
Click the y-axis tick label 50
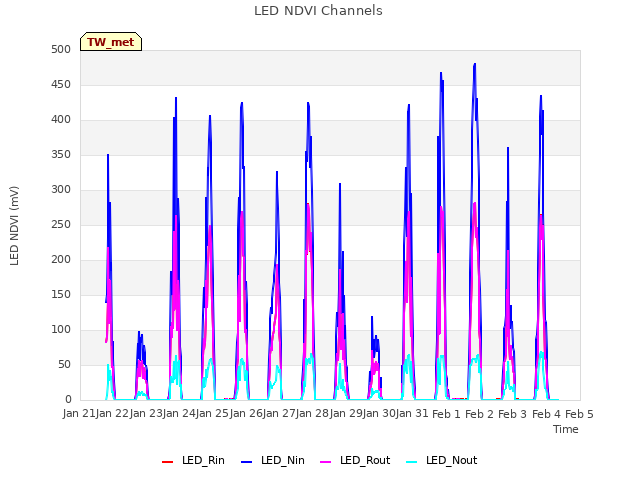[x=64, y=364]
